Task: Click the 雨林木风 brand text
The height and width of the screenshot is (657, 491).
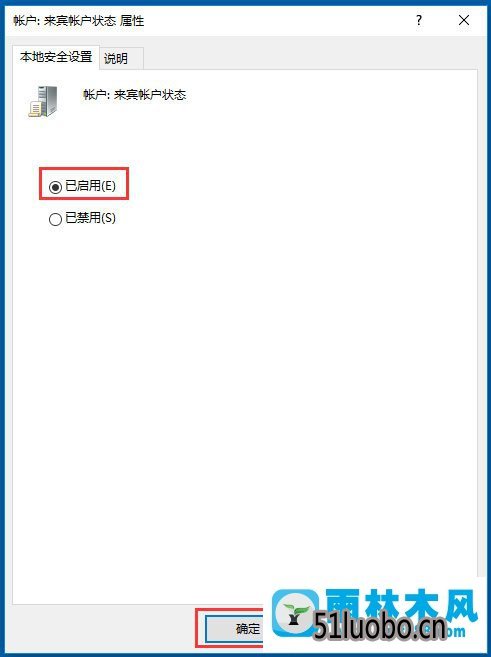Action: [x=401, y=603]
